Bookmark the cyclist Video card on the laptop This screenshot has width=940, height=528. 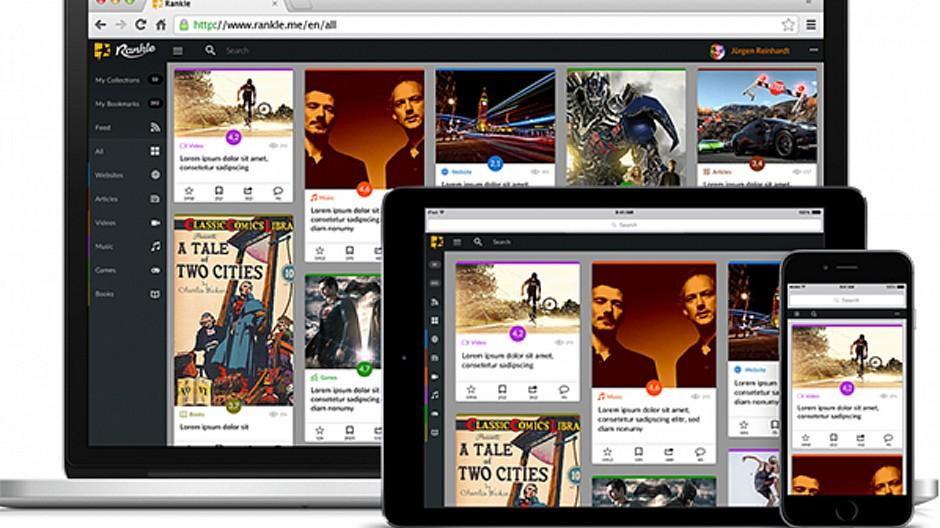click(x=219, y=192)
